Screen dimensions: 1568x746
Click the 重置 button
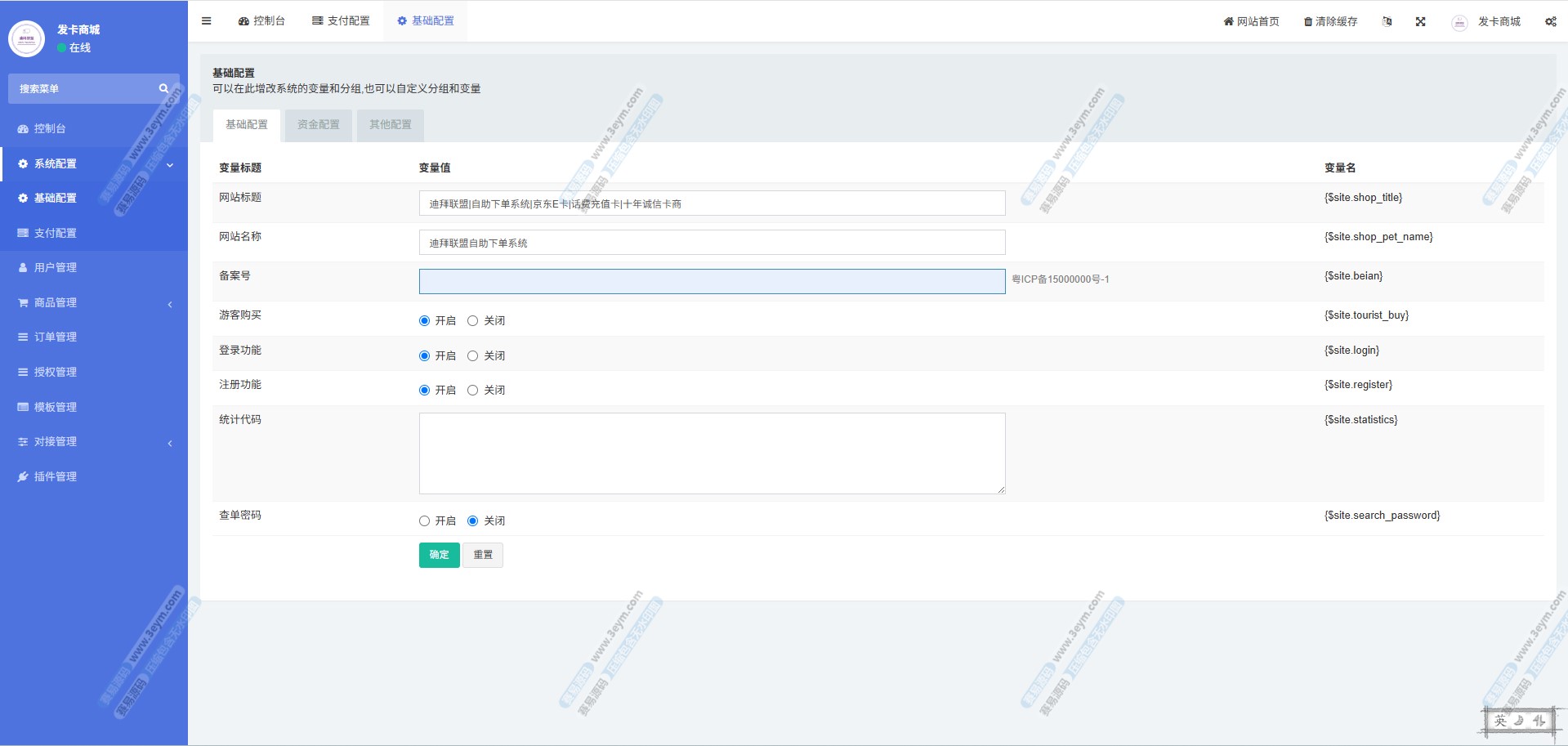(483, 555)
